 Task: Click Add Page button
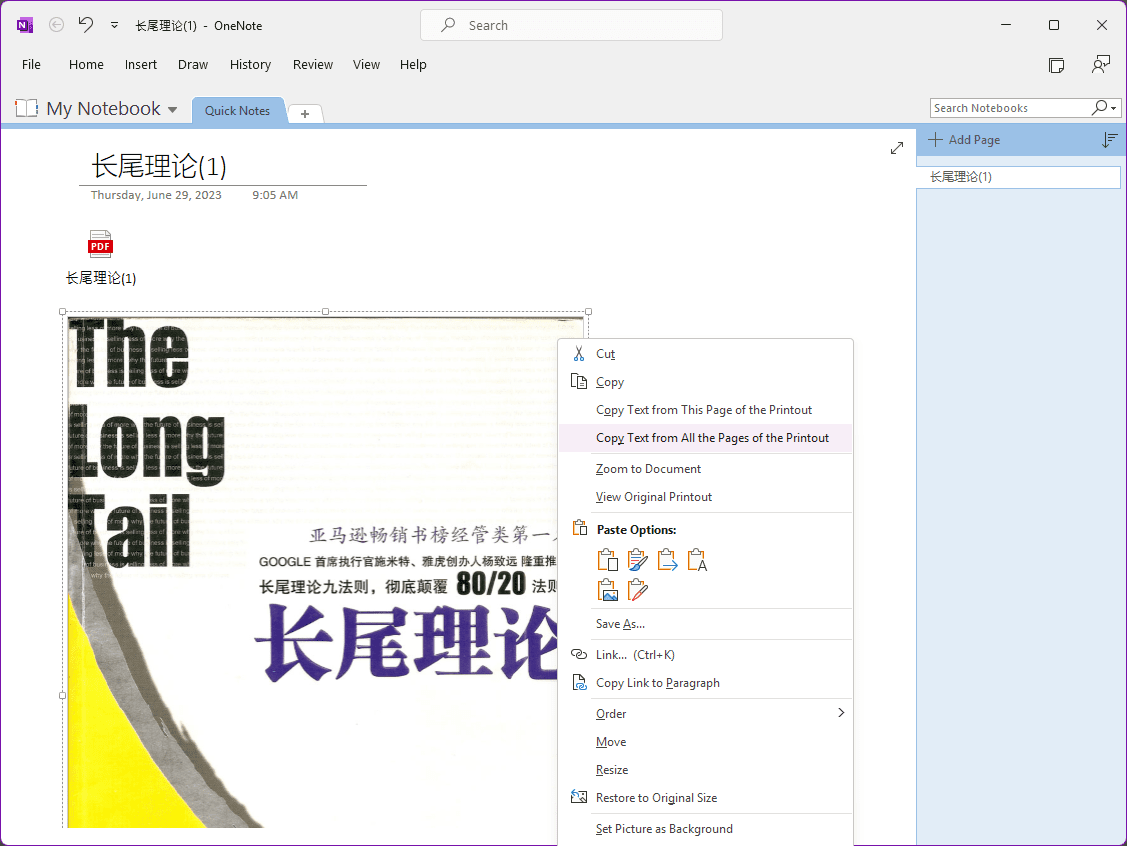tap(964, 140)
